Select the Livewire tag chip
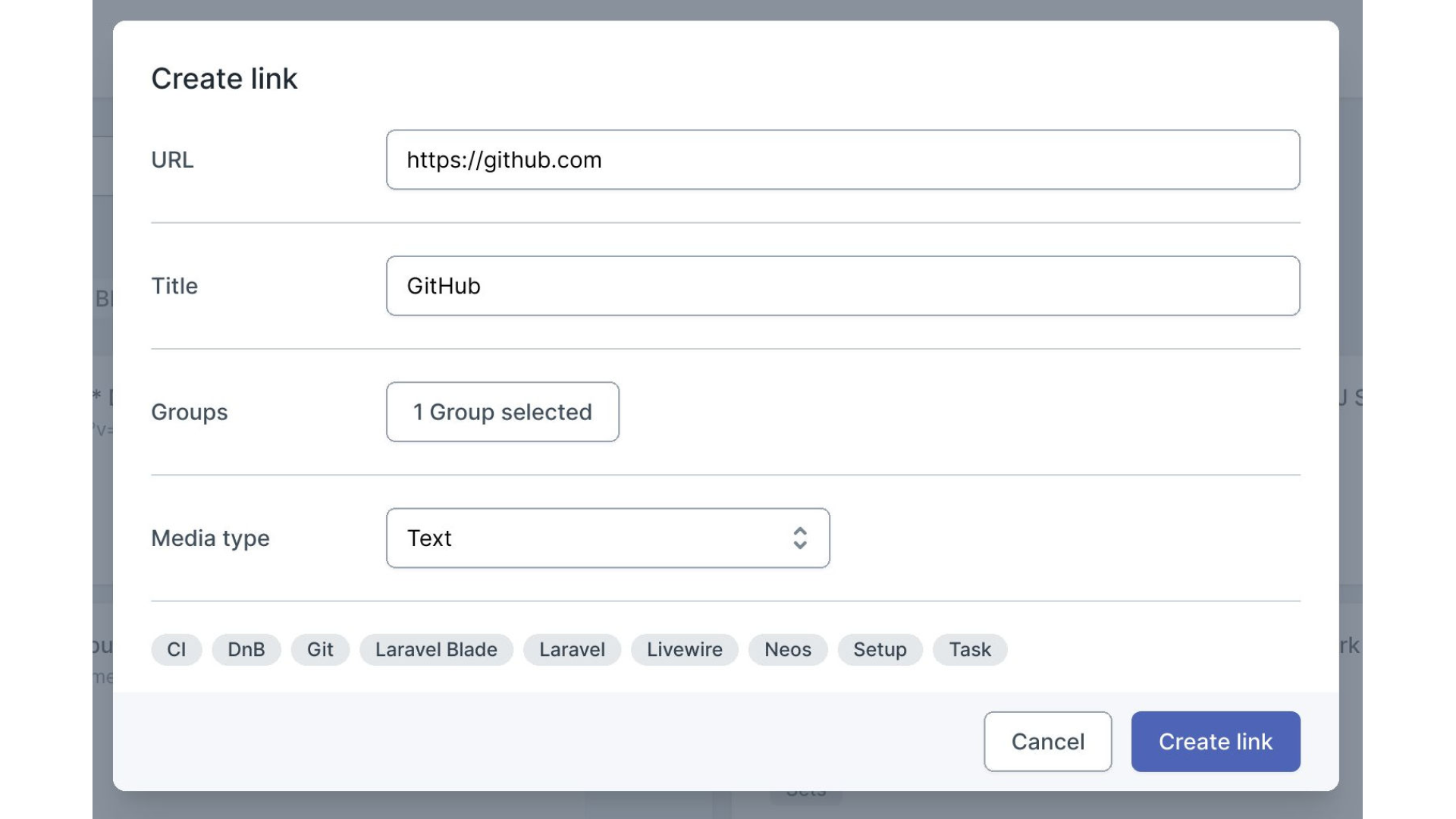 tap(684, 650)
